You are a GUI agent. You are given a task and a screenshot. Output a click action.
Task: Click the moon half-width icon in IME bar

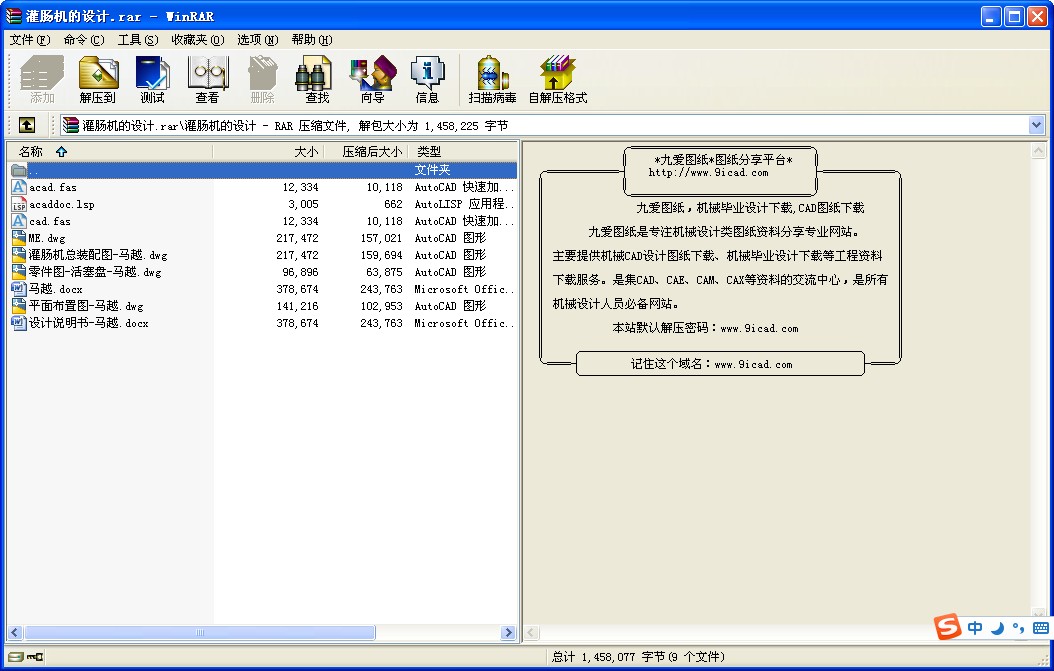click(998, 628)
